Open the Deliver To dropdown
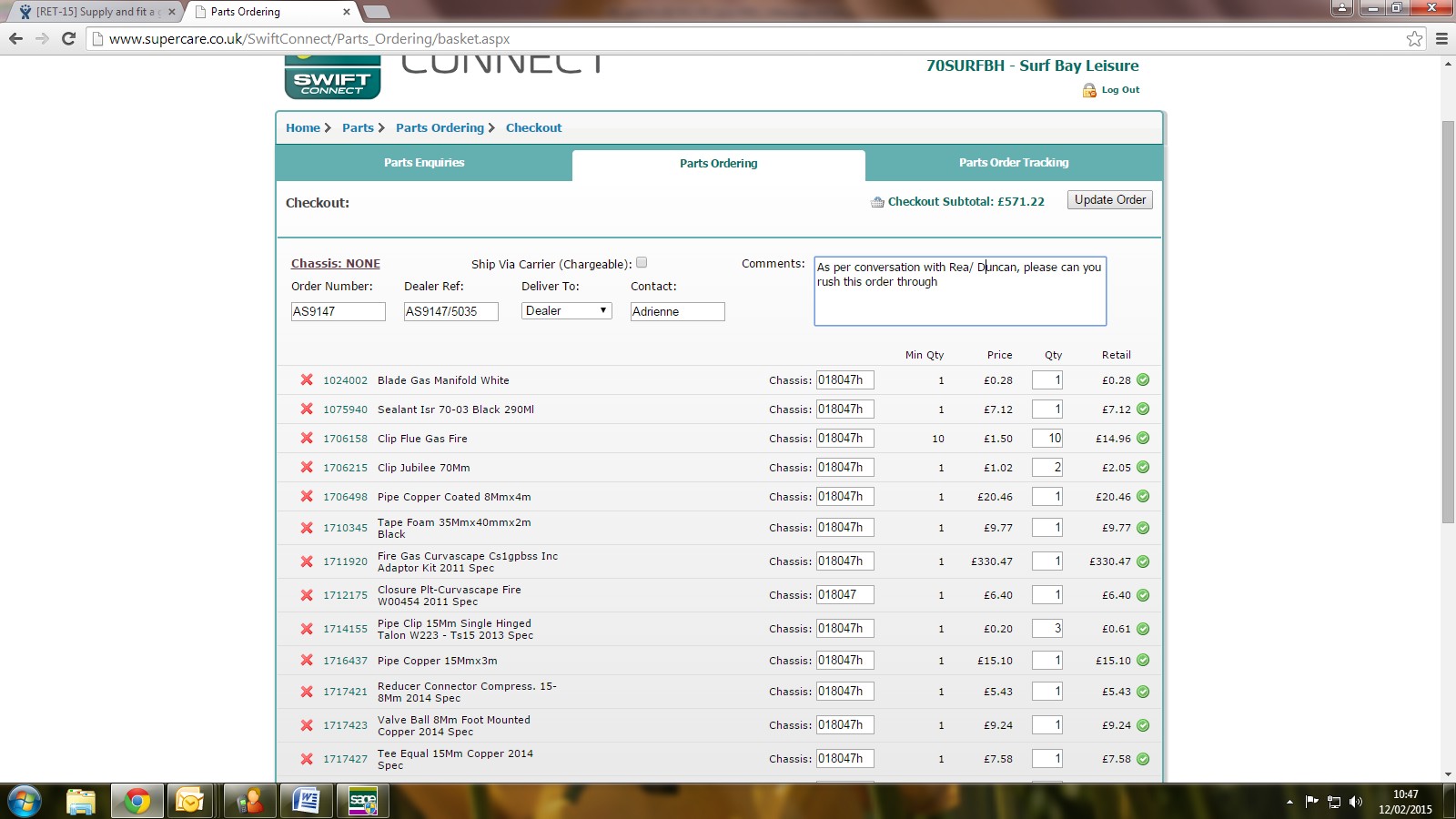 566,311
